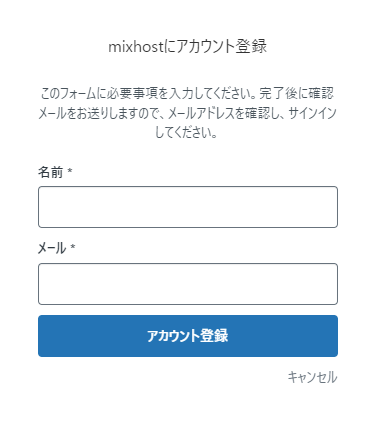Click the required asterisk beside メール
This screenshot has width=377, height=440.
pyautogui.click(x=73, y=247)
